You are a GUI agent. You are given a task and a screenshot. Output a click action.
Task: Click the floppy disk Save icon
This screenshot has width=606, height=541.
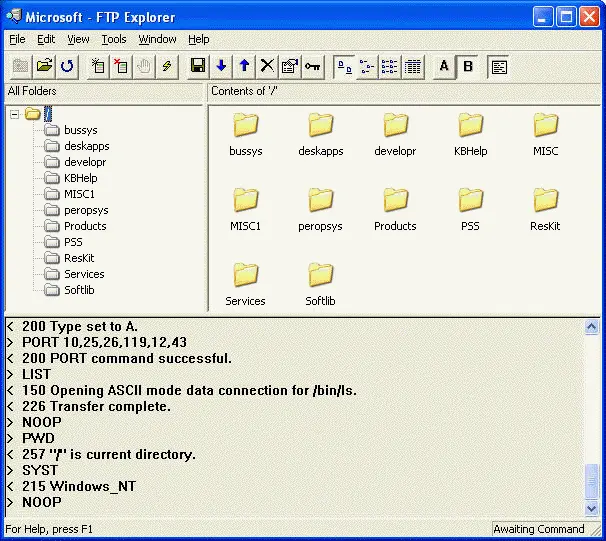[198, 66]
